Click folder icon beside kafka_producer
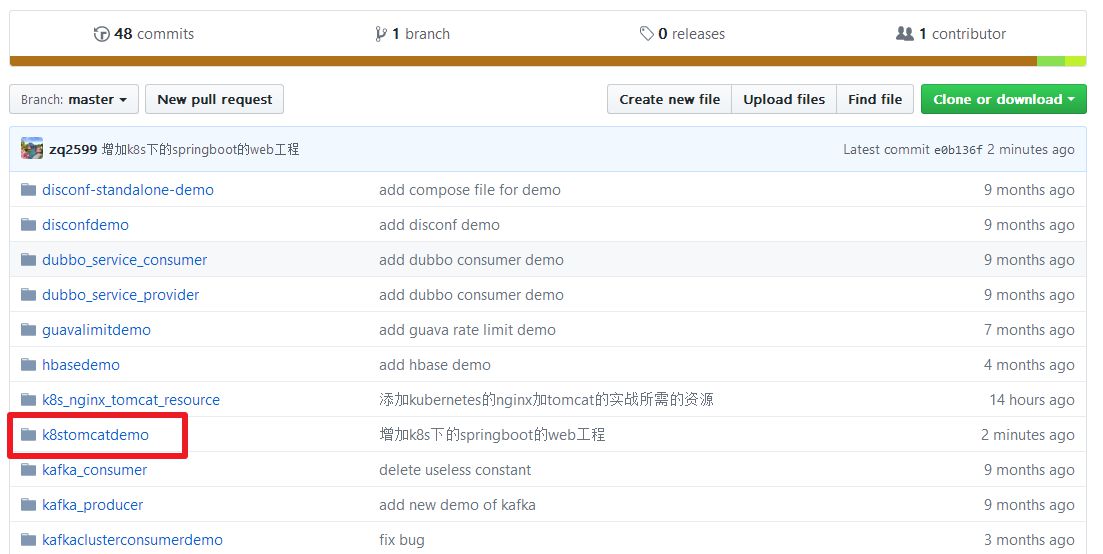 click(x=28, y=505)
